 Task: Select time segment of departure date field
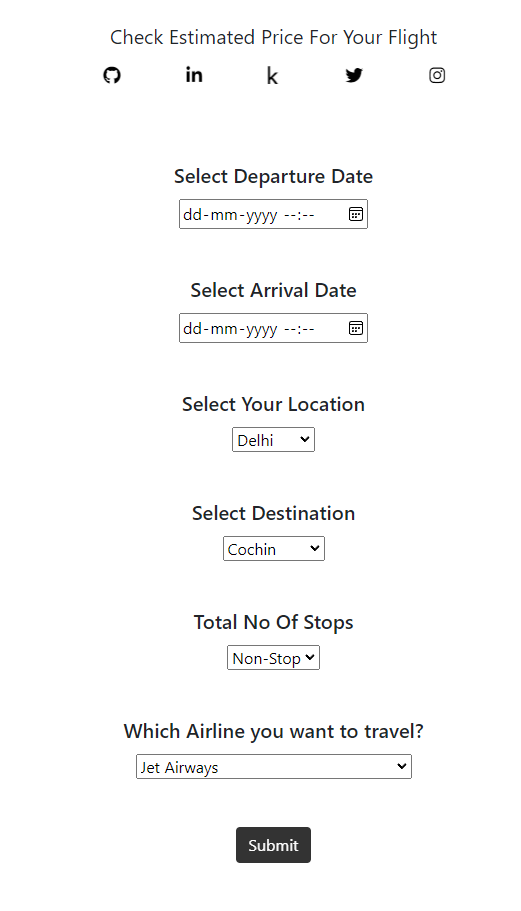[x=299, y=215]
